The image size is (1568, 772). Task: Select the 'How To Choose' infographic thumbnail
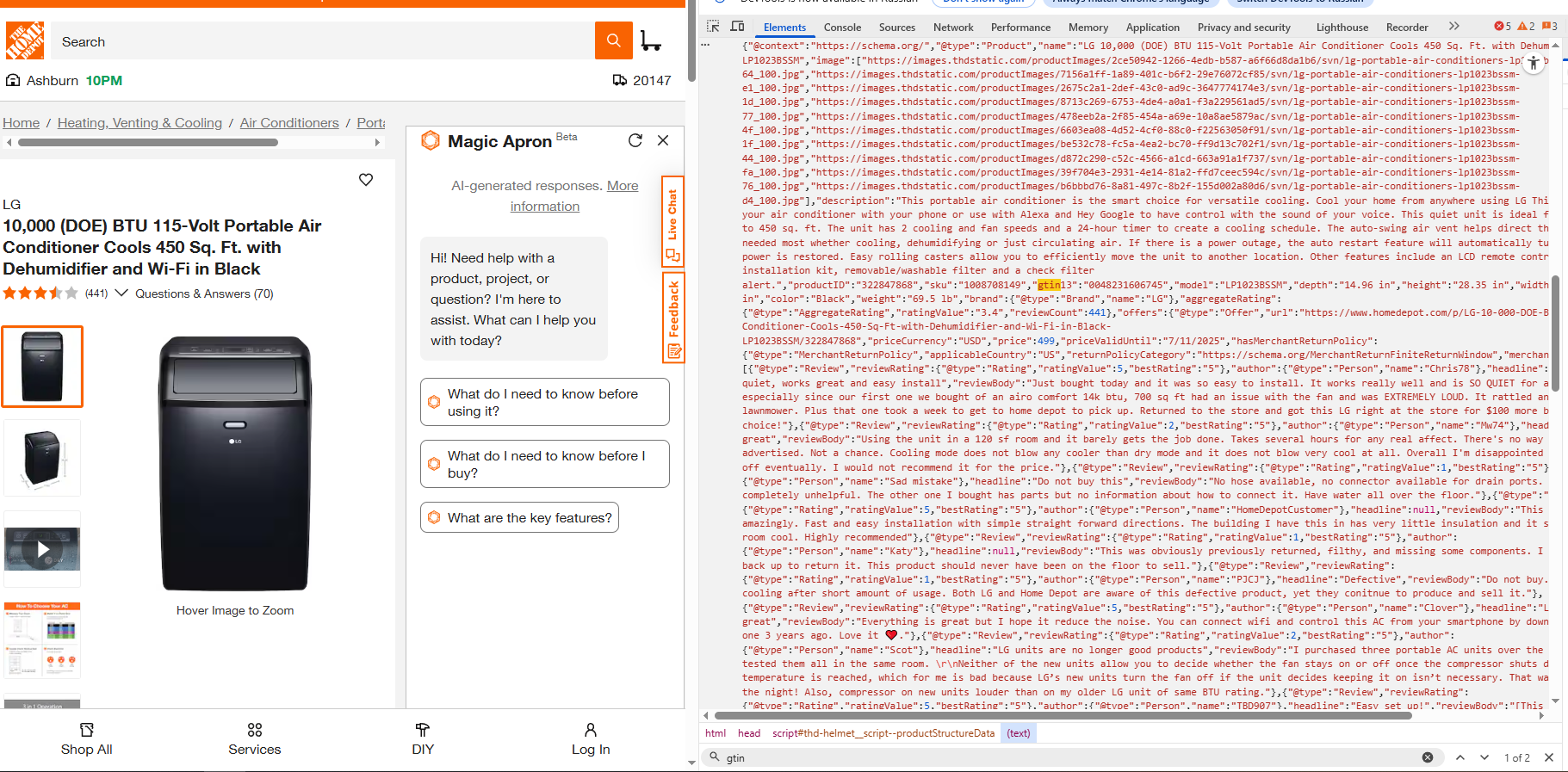42,640
